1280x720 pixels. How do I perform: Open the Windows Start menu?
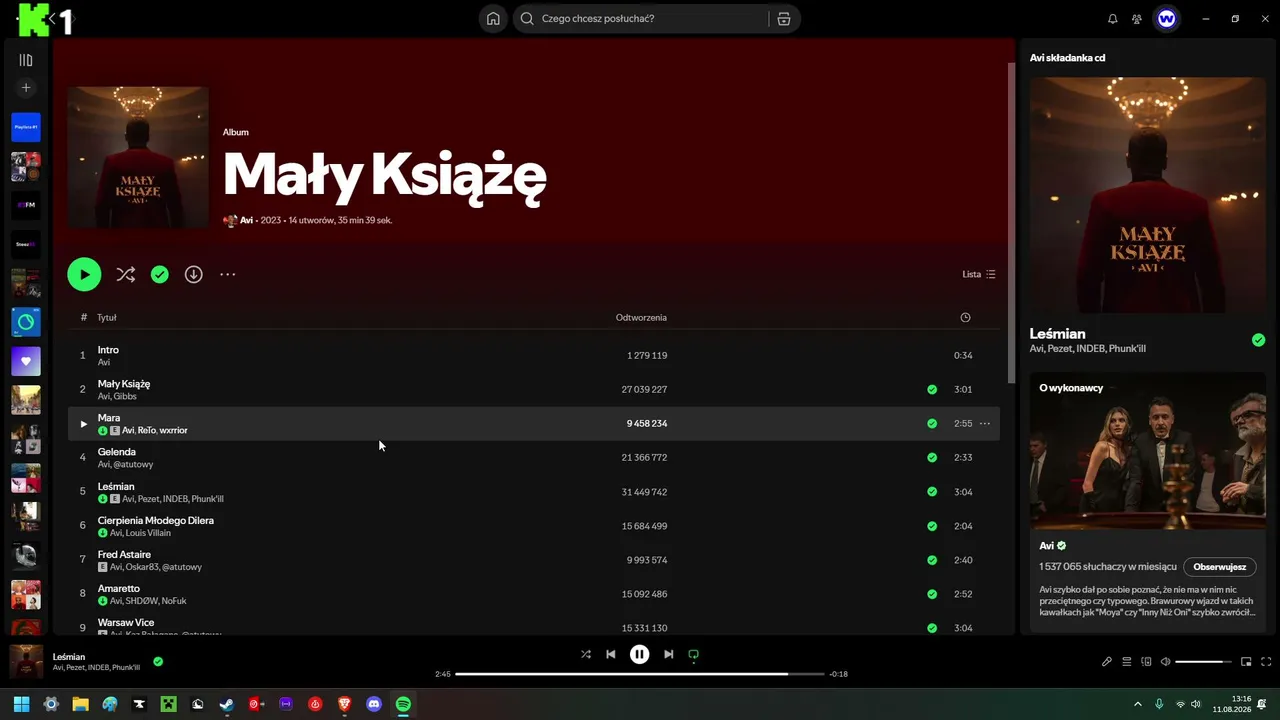pyautogui.click(x=21, y=704)
